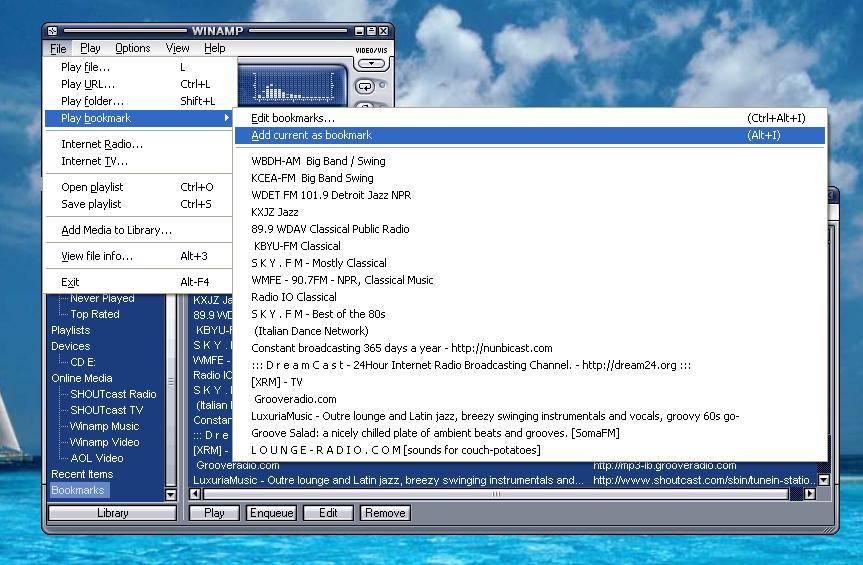Select Add Media to Library...
The image size is (863, 565).
click(138, 230)
